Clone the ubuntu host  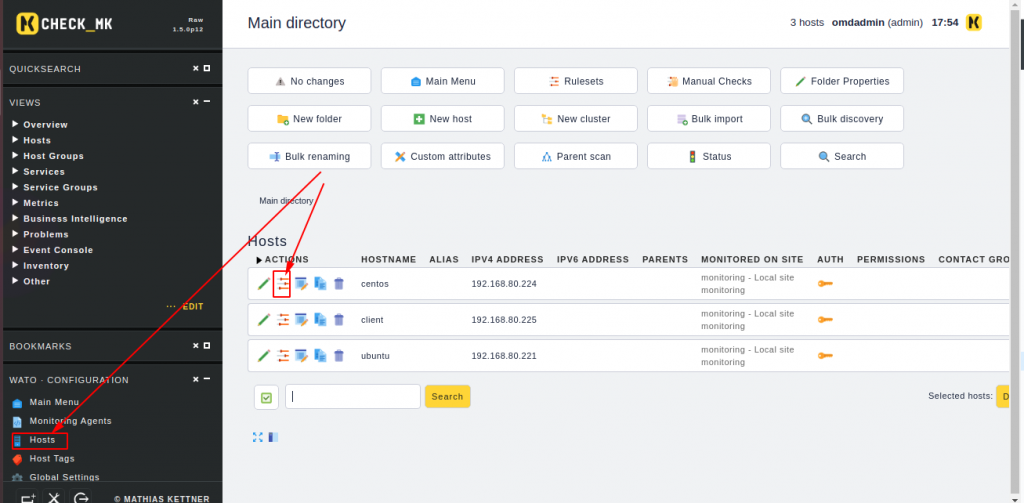(x=320, y=355)
